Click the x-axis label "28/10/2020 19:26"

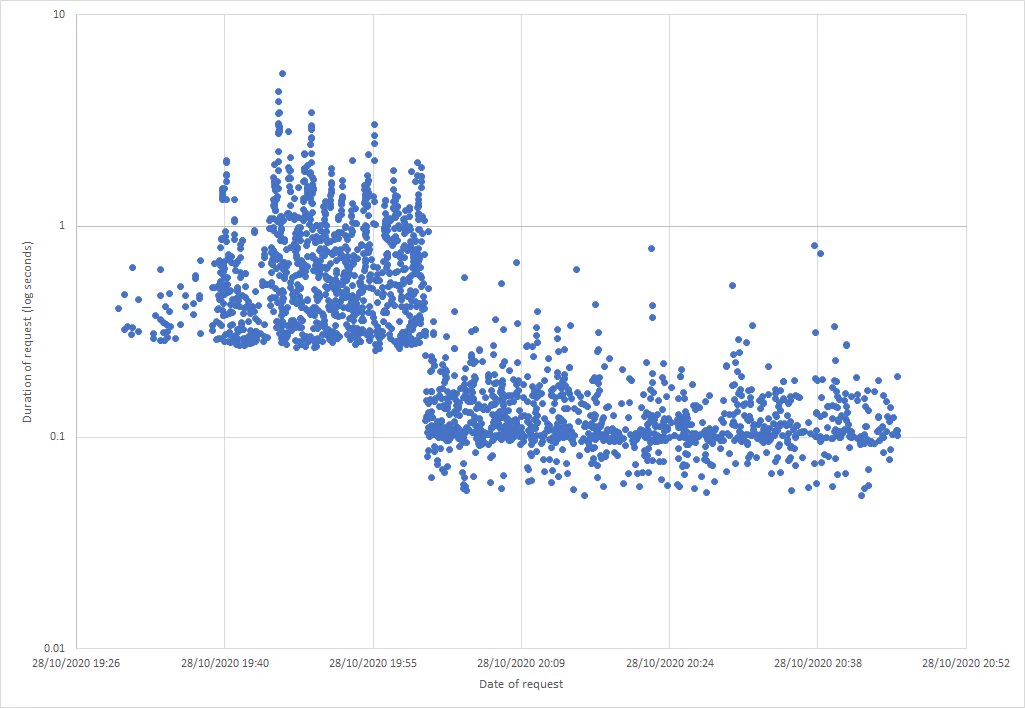pyautogui.click(x=76, y=664)
